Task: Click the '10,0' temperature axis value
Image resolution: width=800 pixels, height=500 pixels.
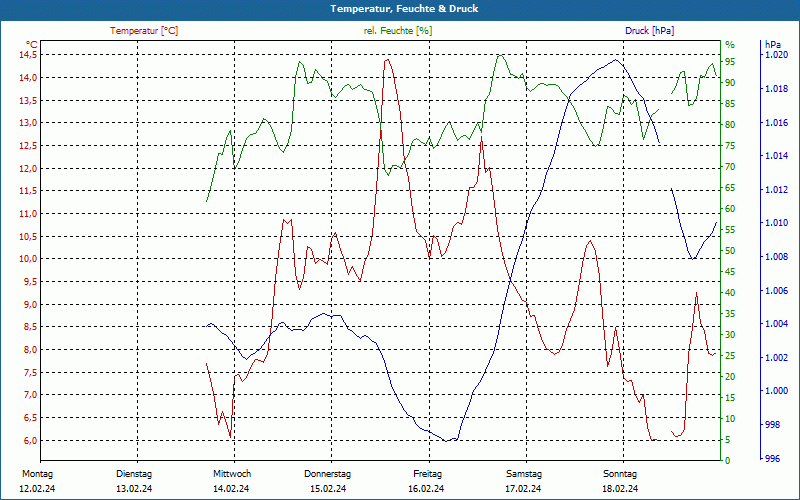Action: [28, 259]
